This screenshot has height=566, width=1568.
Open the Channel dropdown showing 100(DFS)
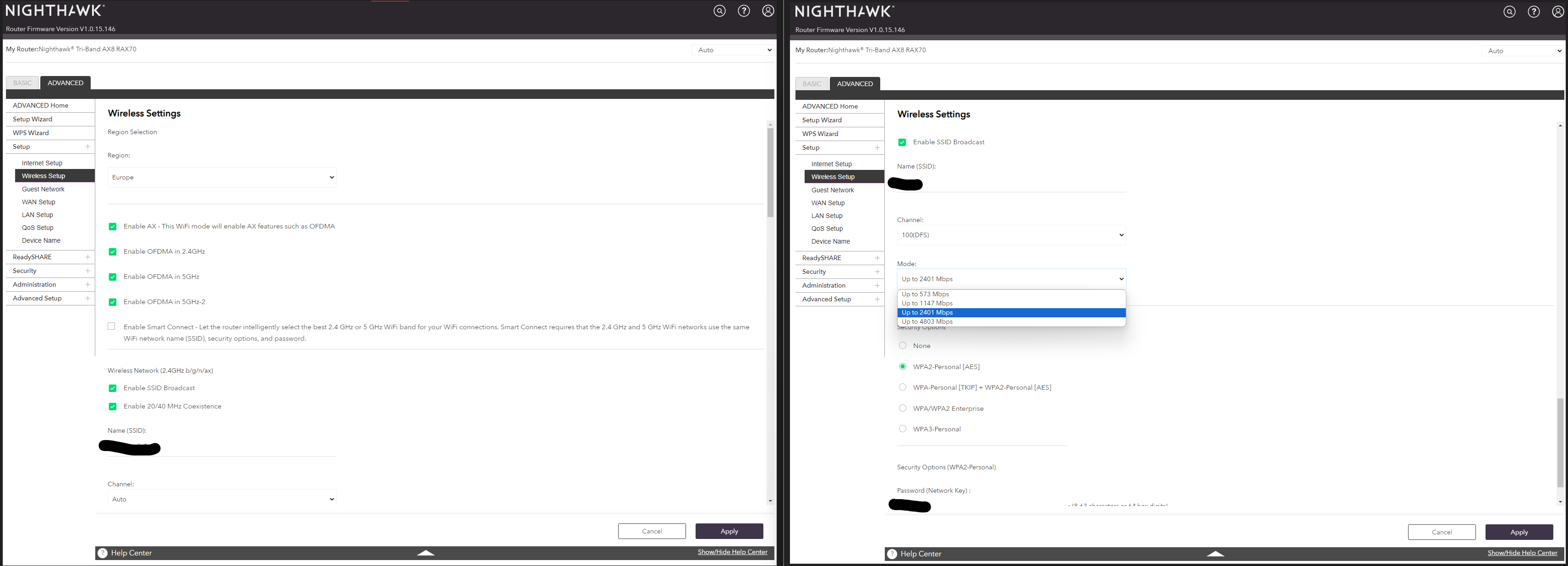1011,235
